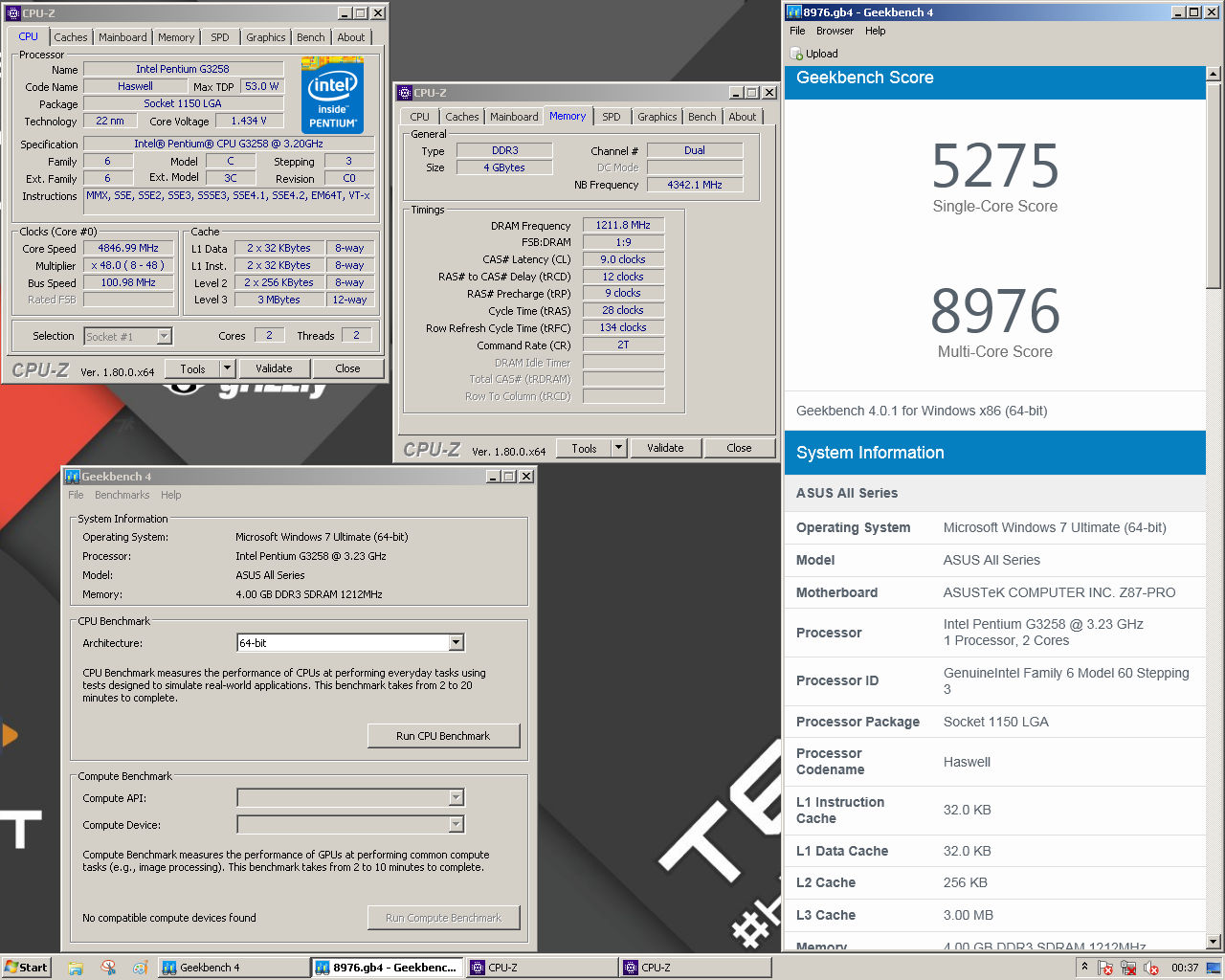Screen dimensions: 1225x980
Task: Open Tools dropdown arrow in CPU-Z Memory window
Action: 619,448
